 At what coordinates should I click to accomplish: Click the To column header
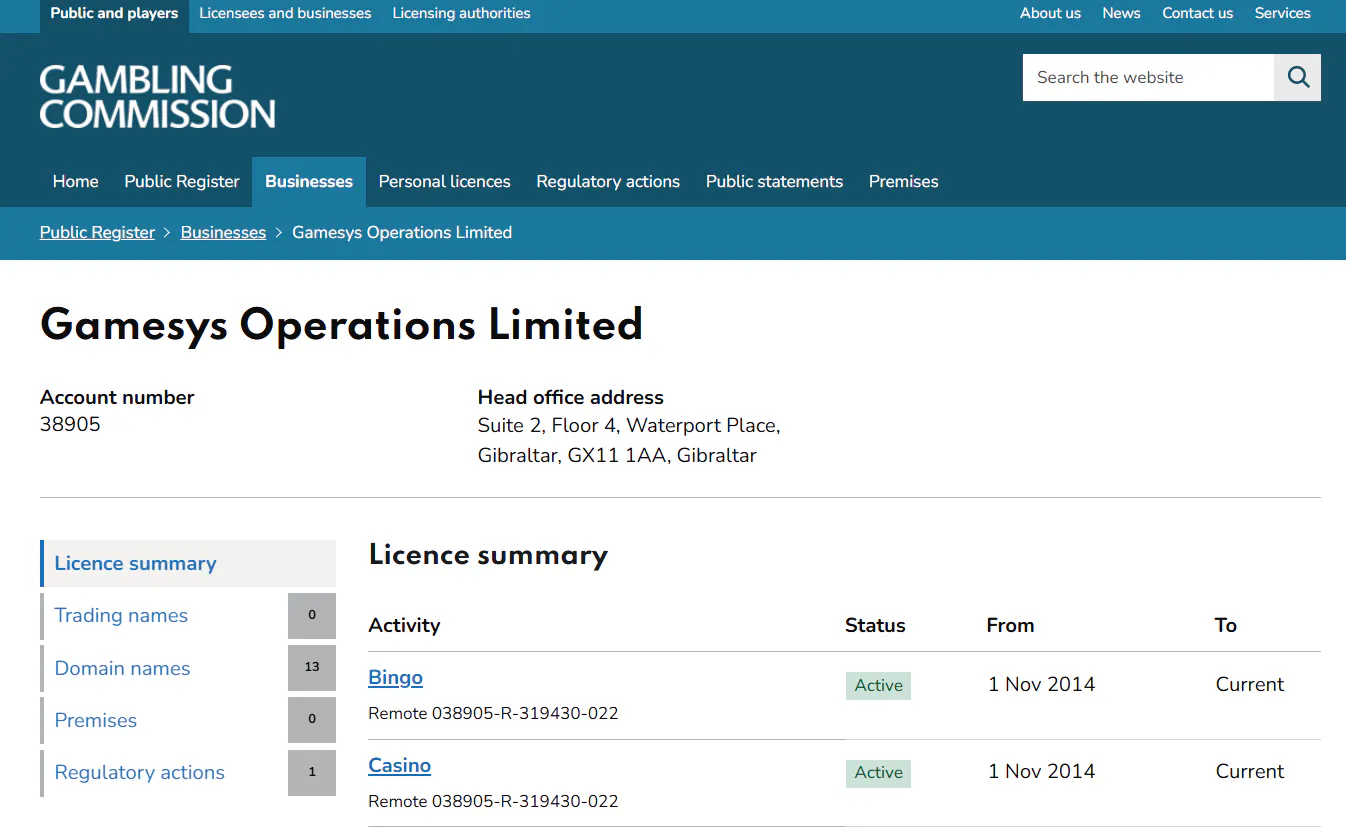click(x=1226, y=625)
